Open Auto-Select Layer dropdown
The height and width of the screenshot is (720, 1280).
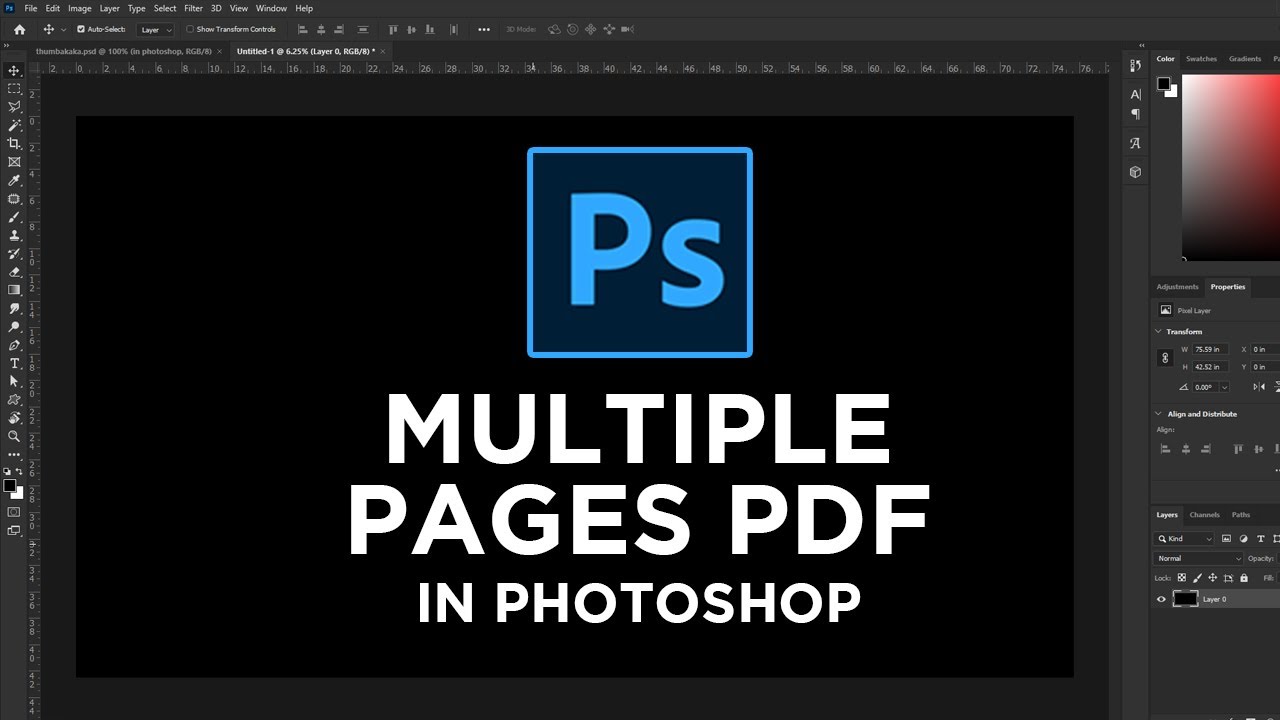pyautogui.click(x=155, y=30)
